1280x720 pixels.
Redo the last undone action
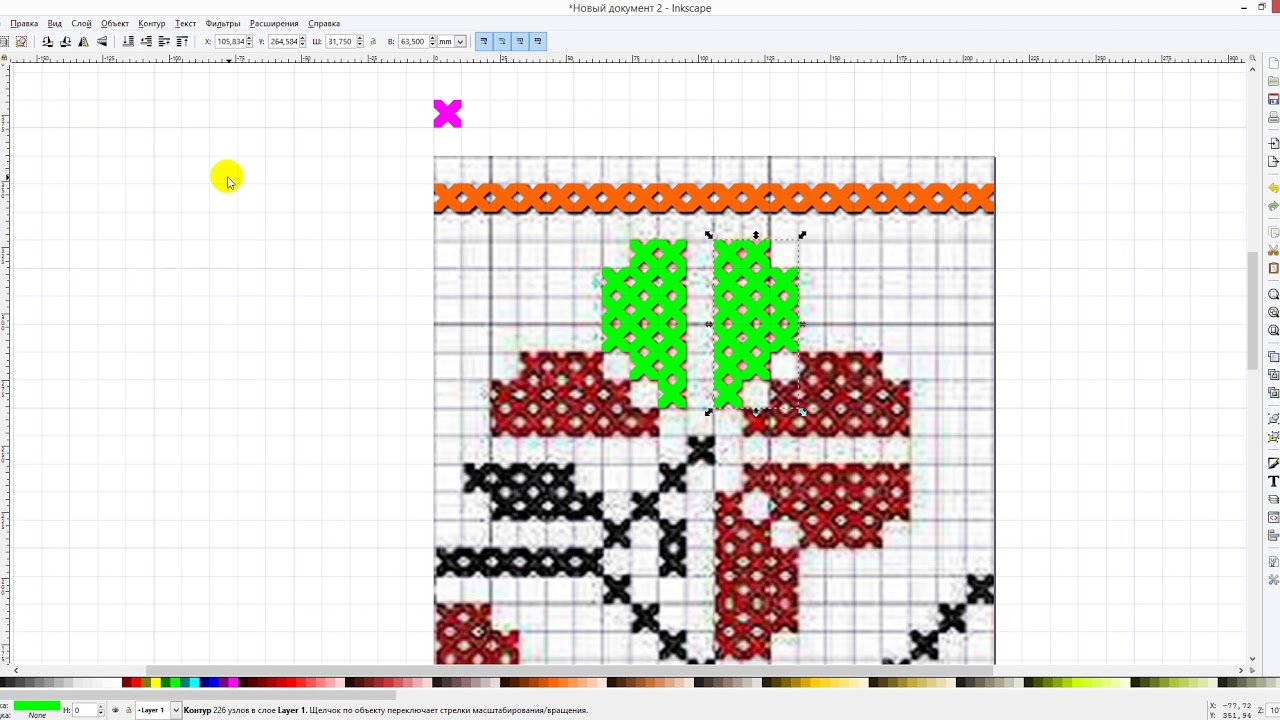pos(1273,206)
